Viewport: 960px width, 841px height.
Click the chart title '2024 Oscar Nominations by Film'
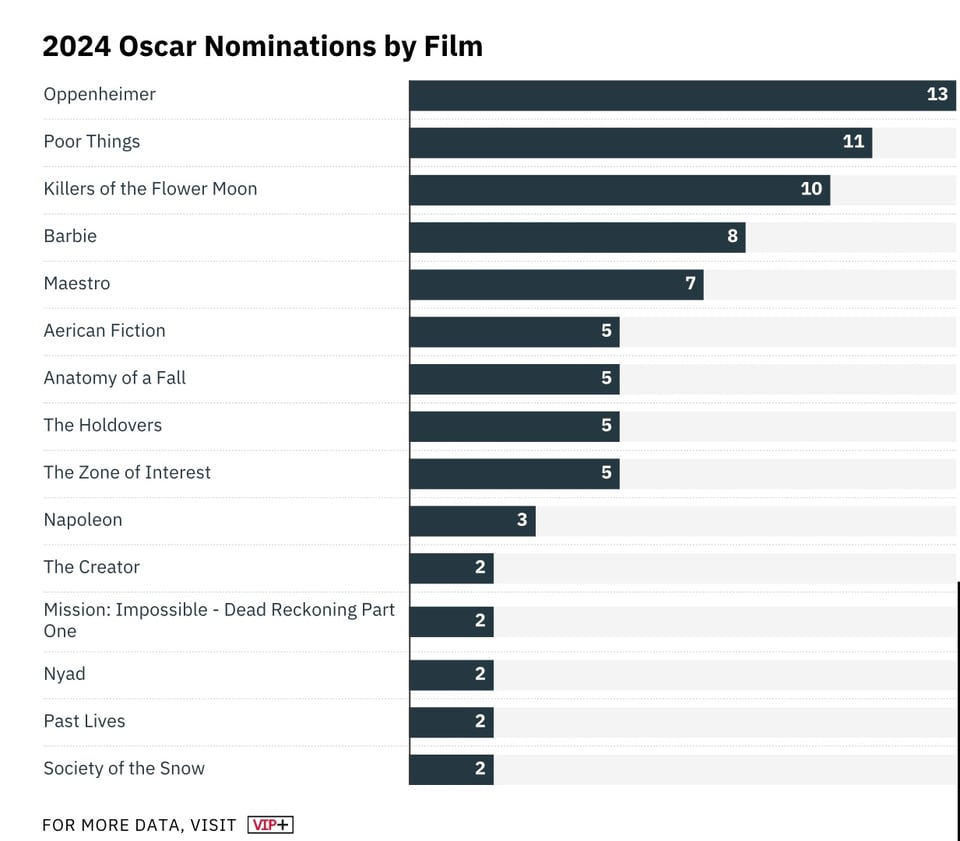click(262, 46)
